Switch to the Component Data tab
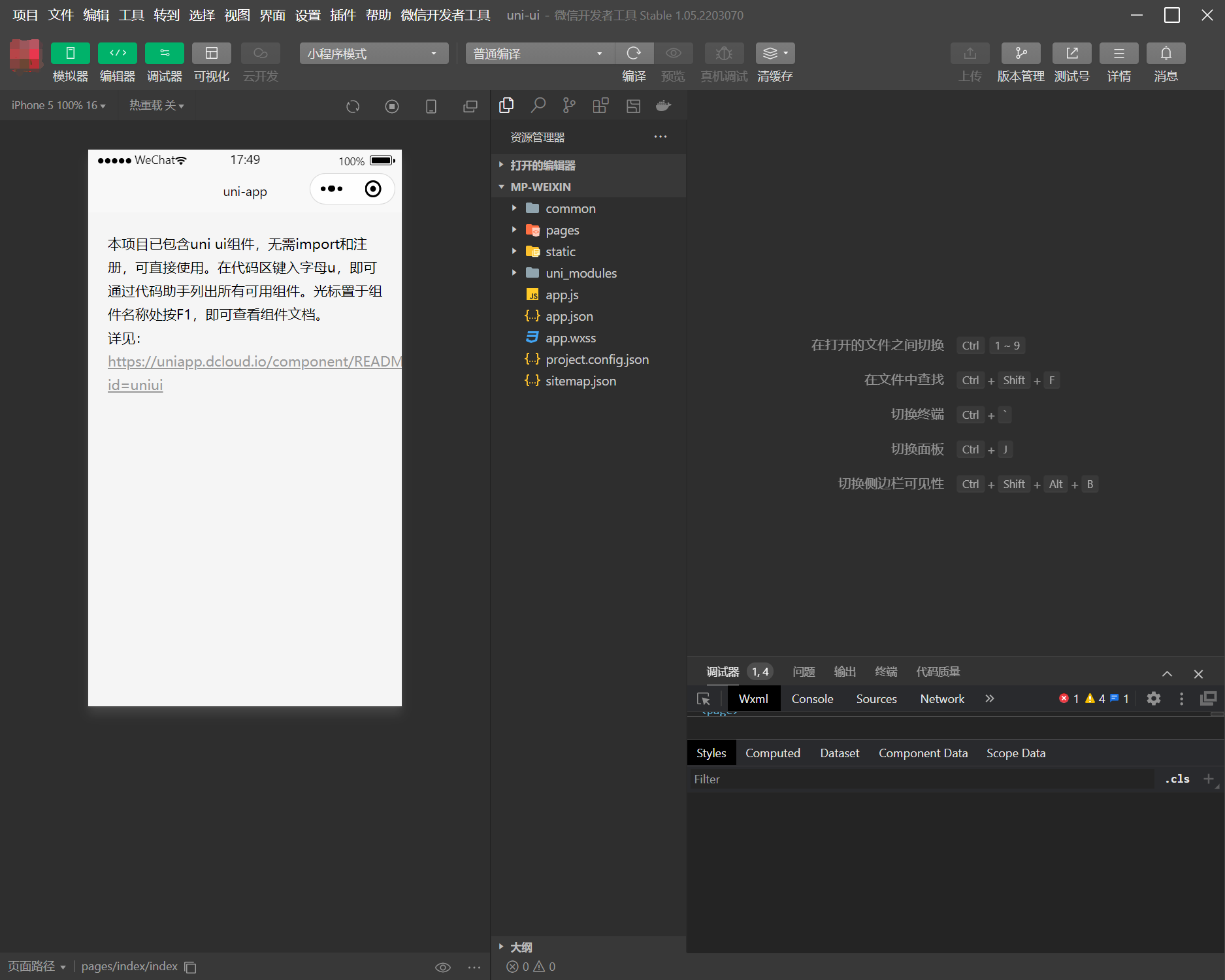The width and height of the screenshot is (1225, 980). pyautogui.click(x=923, y=753)
